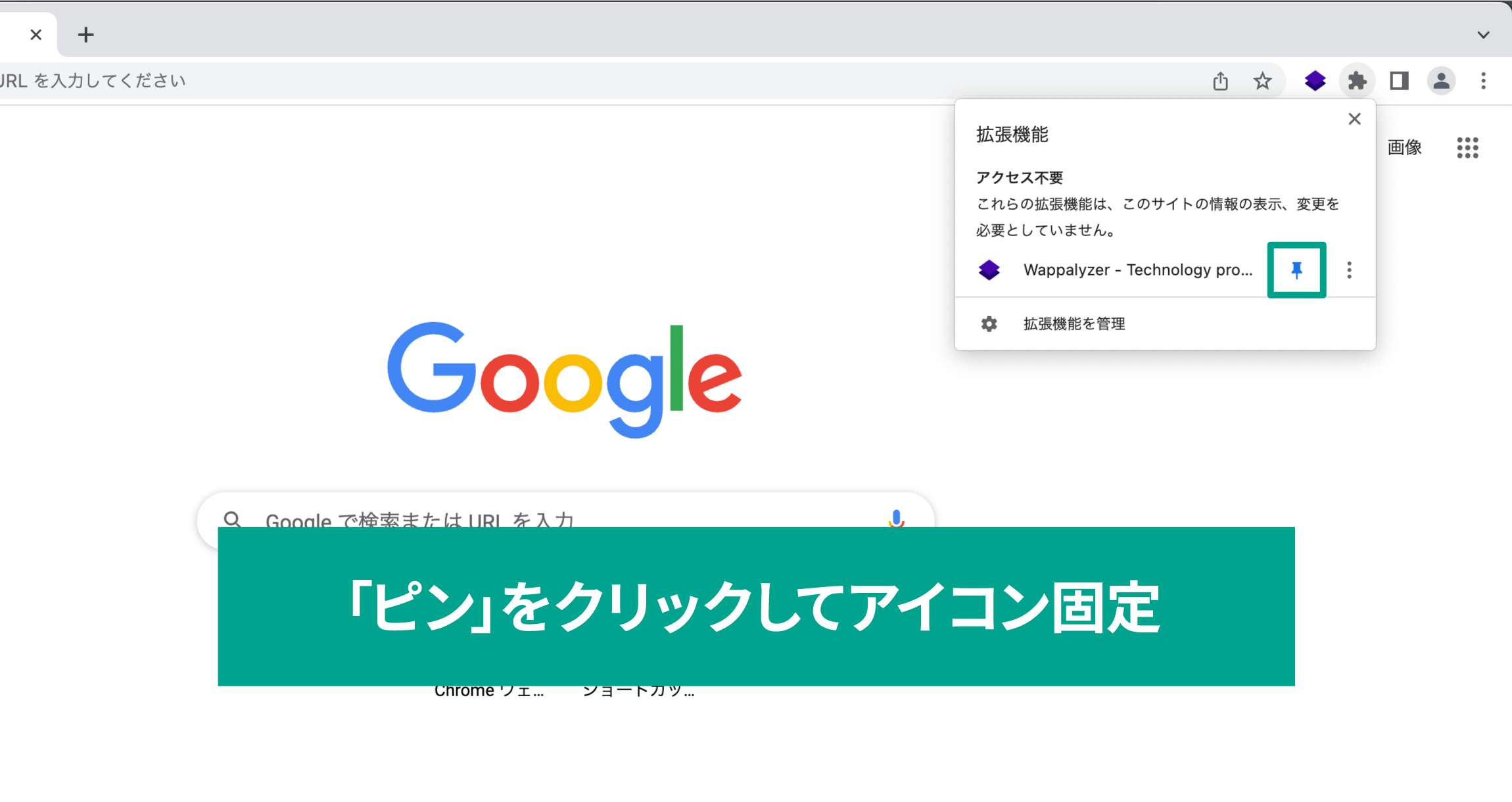The width and height of the screenshot is (1512, 802).
Task: Open more options for Wappalyzer extension
Action: (x=1349, y=270)
